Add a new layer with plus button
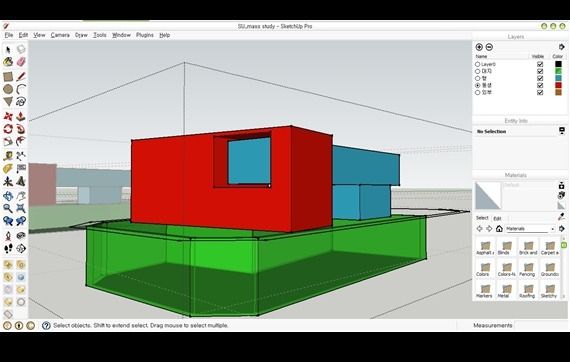The image size is (570, 362). pyautogui.click(x=479, y=47)
